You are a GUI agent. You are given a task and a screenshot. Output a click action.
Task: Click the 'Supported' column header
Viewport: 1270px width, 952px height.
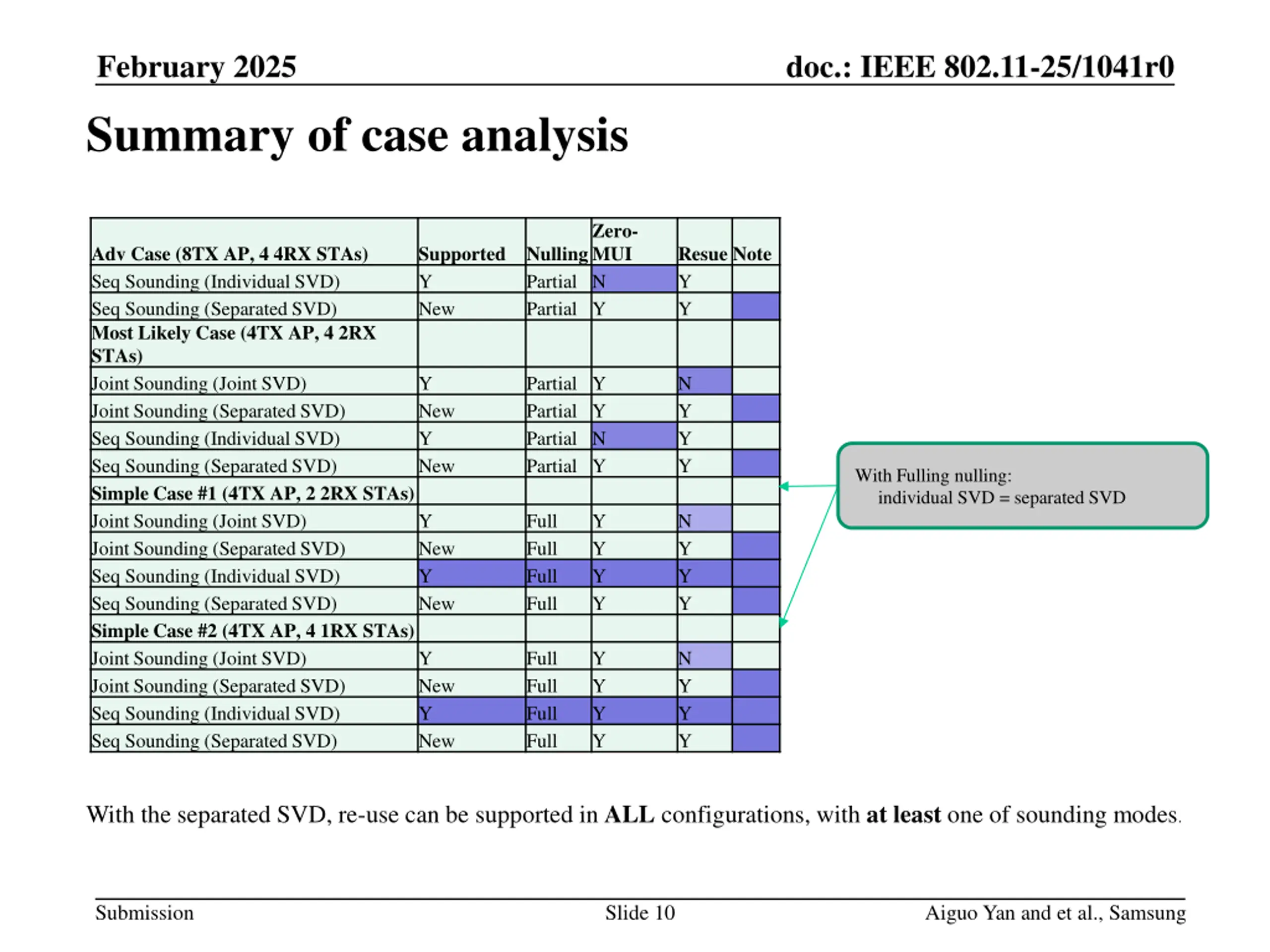(471, 241)
